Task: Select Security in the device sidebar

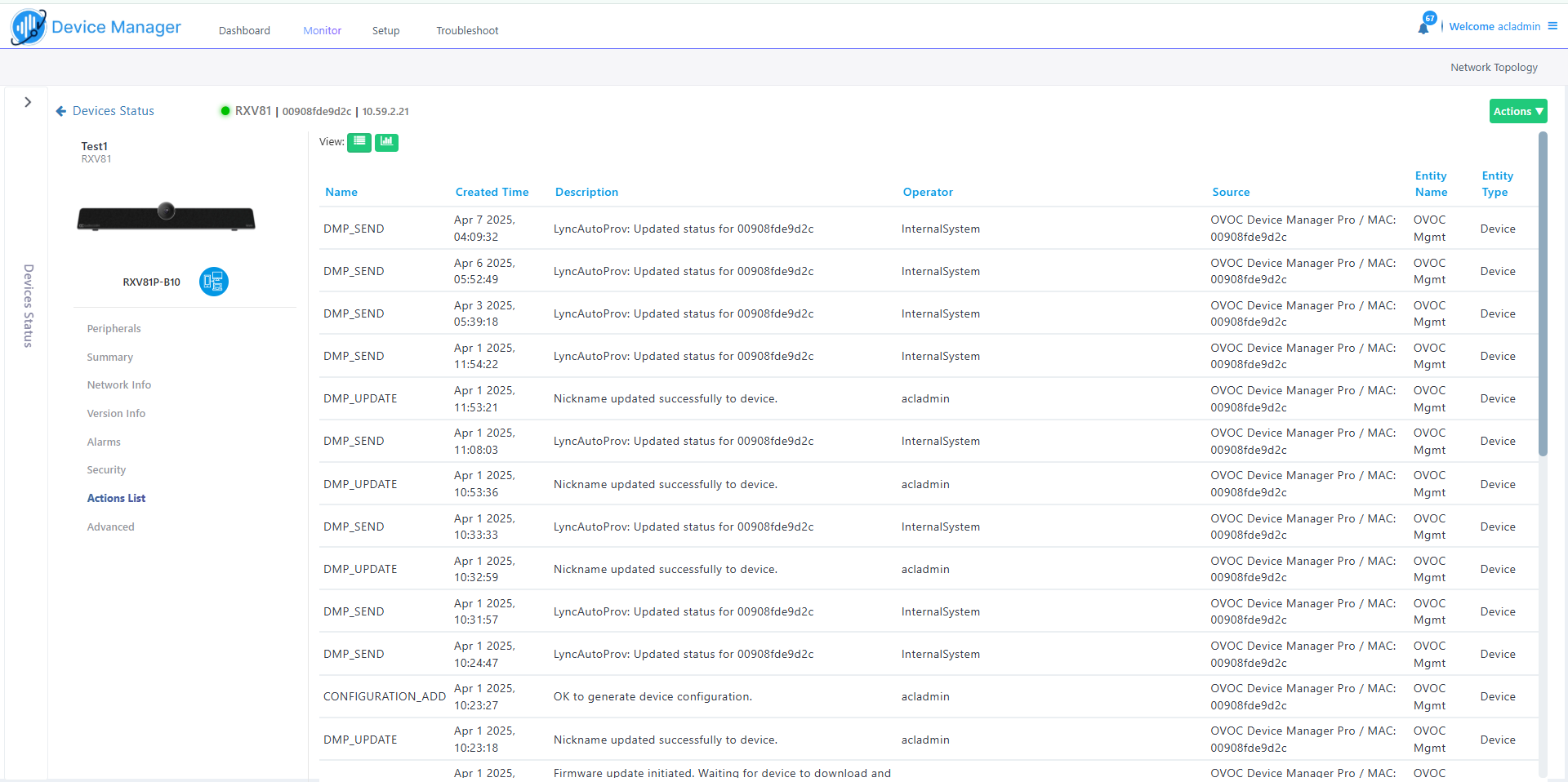Action: point(106,469)
